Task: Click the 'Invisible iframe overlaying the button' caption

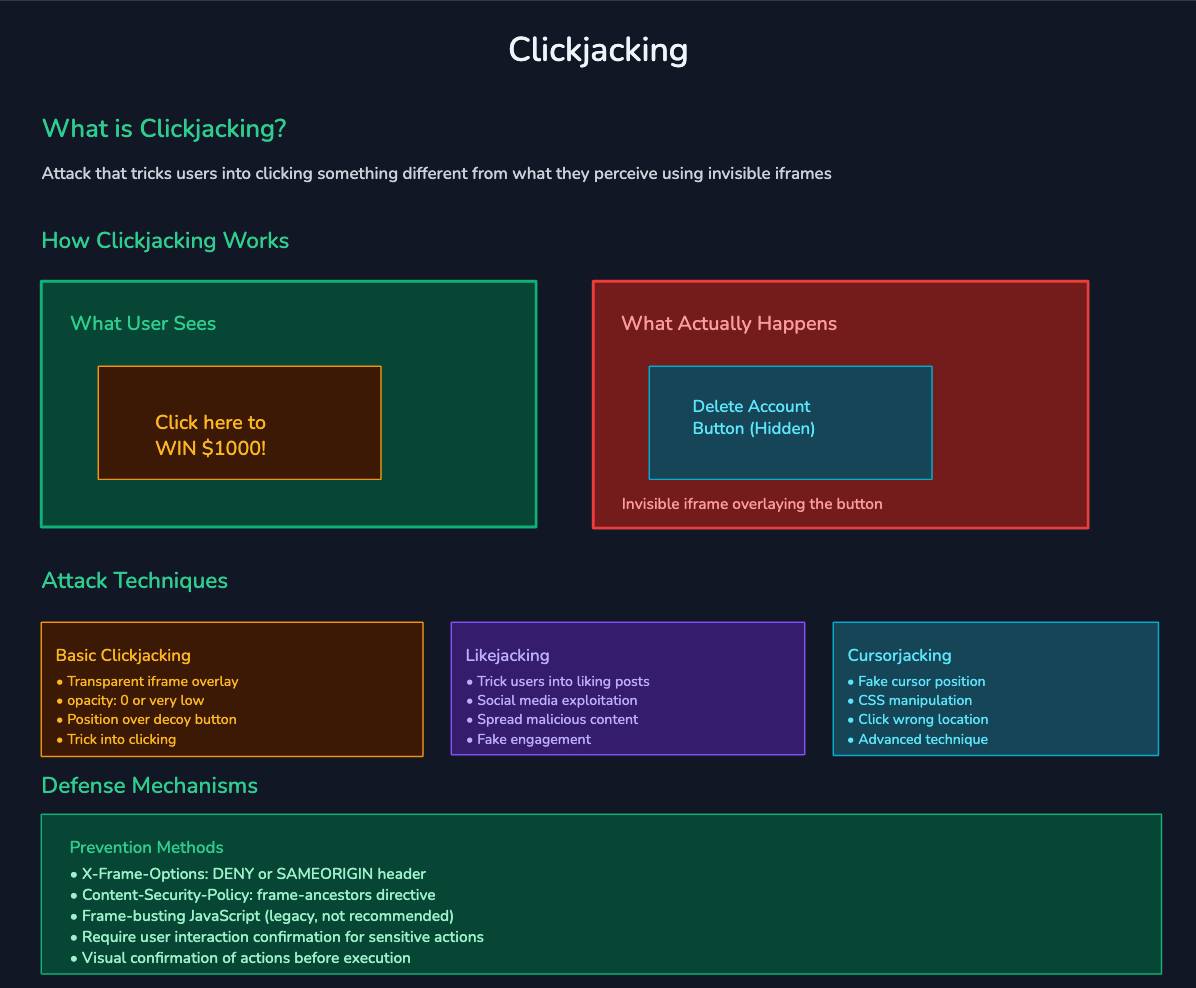Action: [x=752, y=503]
